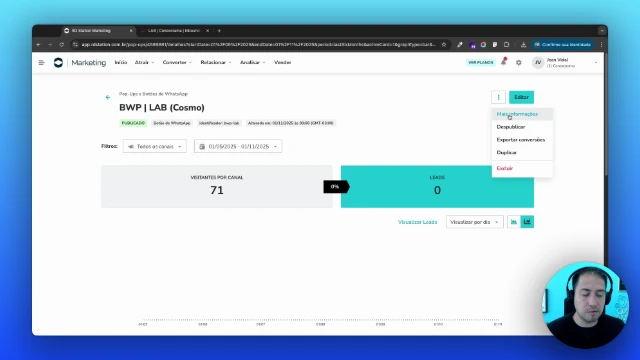Open the notifications bell
This screenshot has width=640, height=360.
pos(504,62)
